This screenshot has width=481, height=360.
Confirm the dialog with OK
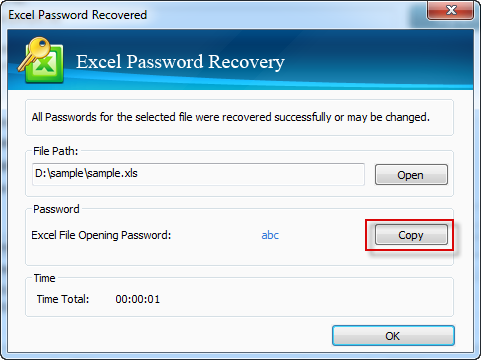pyautogui.click(x=393, y=336)
